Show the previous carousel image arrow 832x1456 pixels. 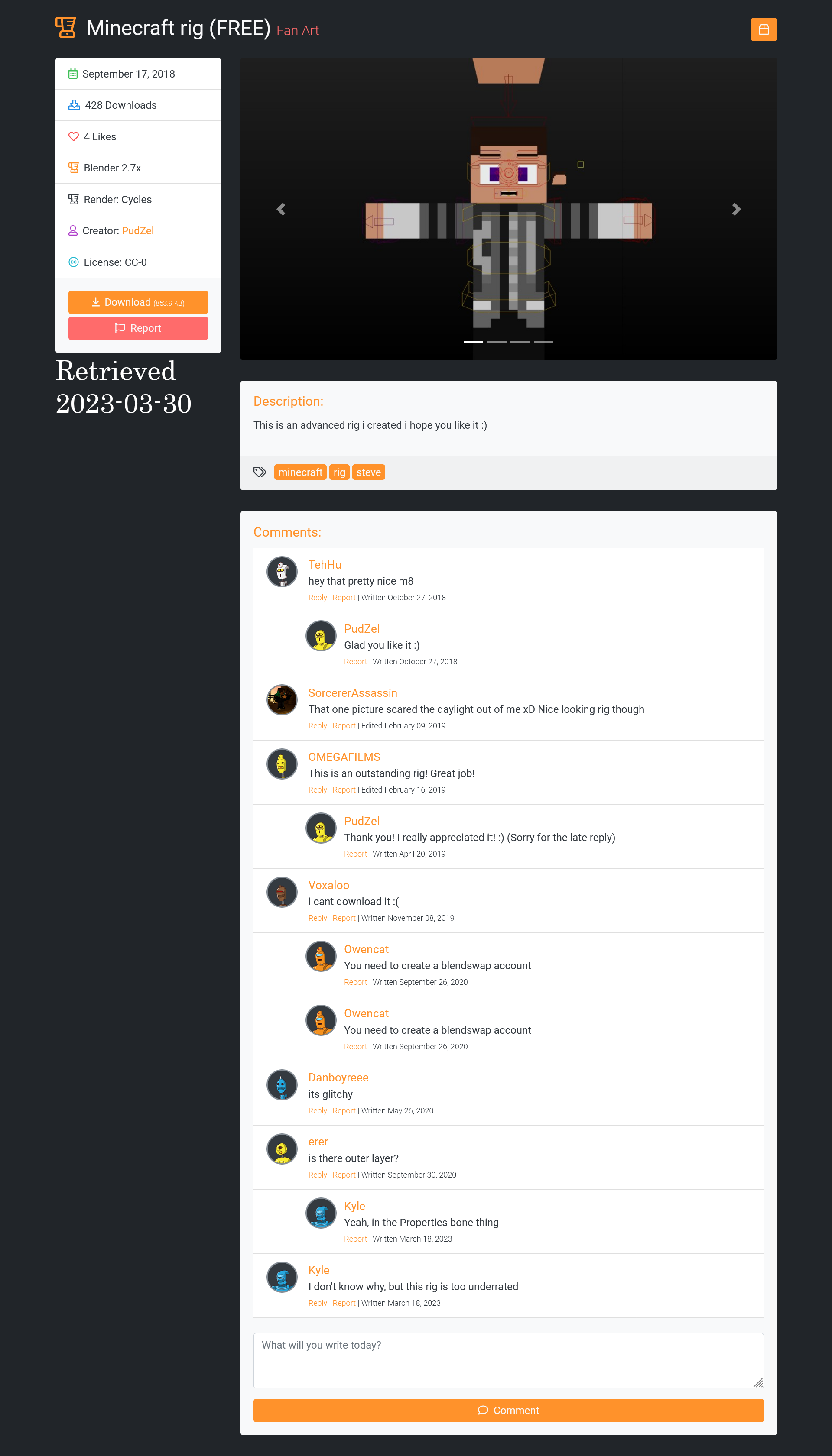[280, 209]
